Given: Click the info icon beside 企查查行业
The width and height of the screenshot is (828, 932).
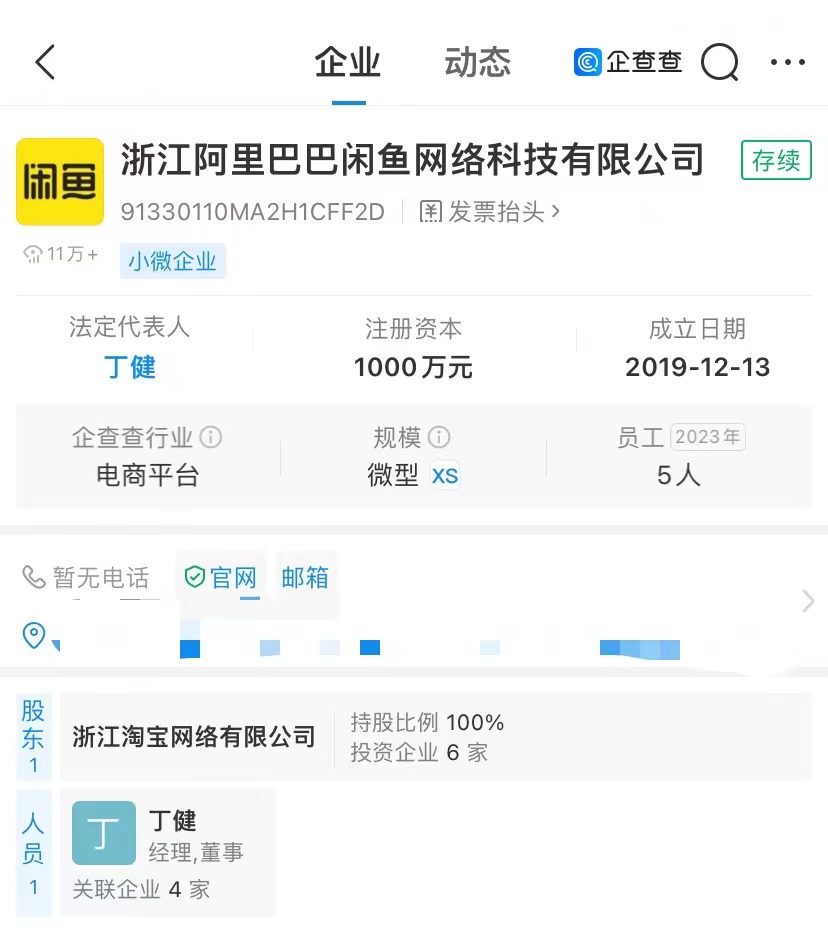Looking at the screenshot, I should 210,437.
